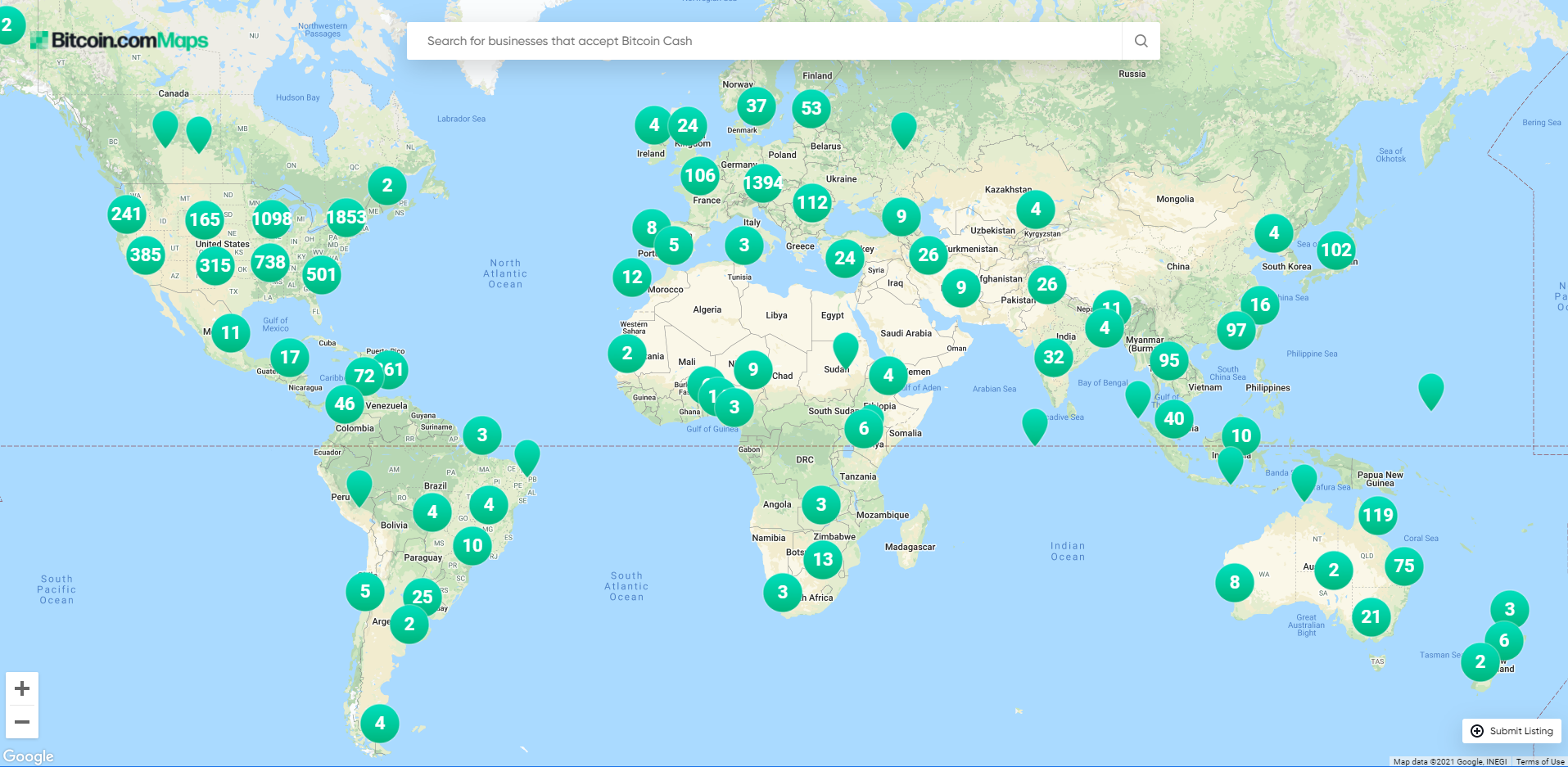Viewport: 1568px width, 767px height.
Task: Open the 119 cluster in Australia
Action: (x=1378, y=516)
